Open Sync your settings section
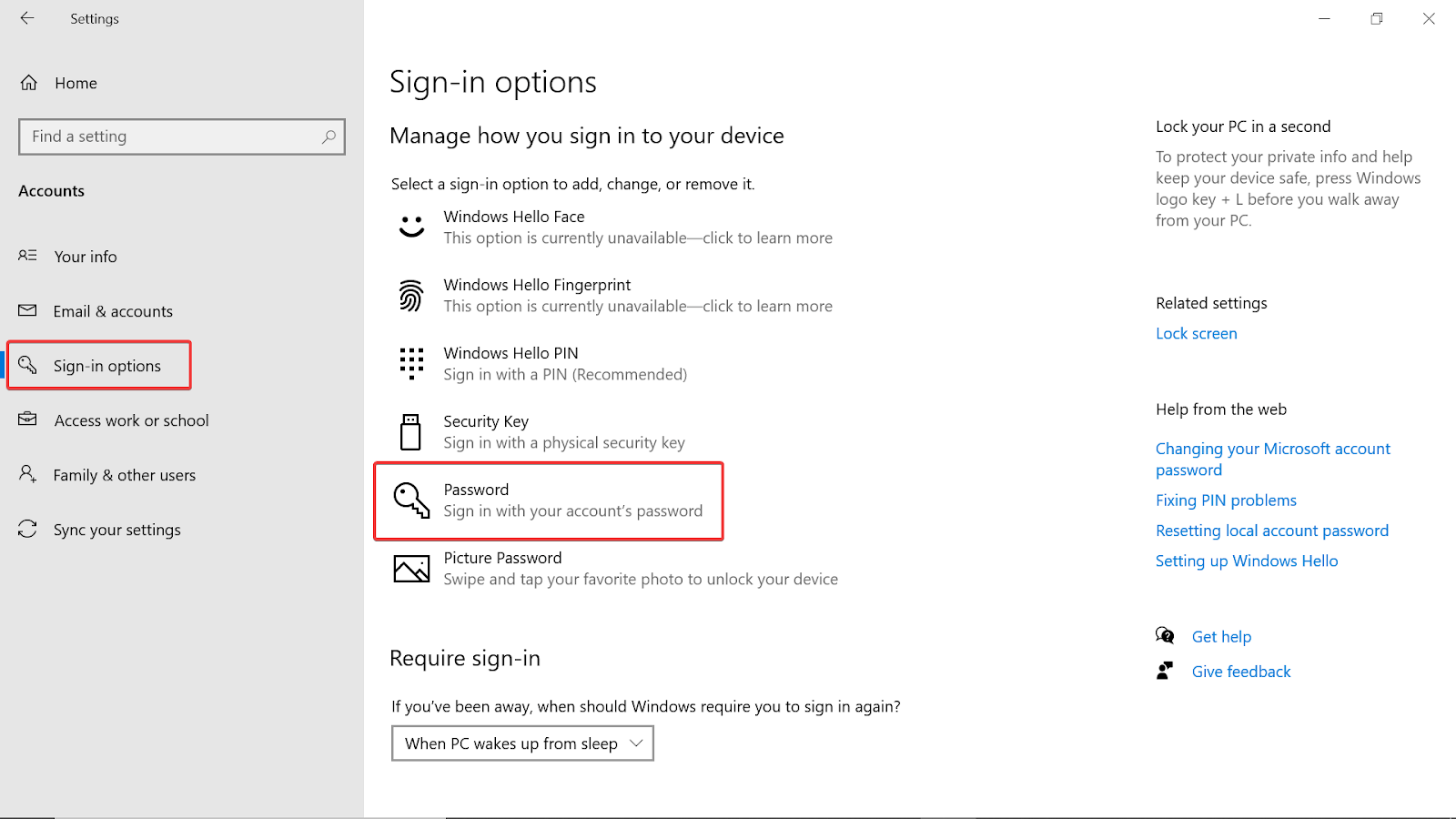Image resolution: width=1456 pixels, height=819 pixels. tap(116, 529)
